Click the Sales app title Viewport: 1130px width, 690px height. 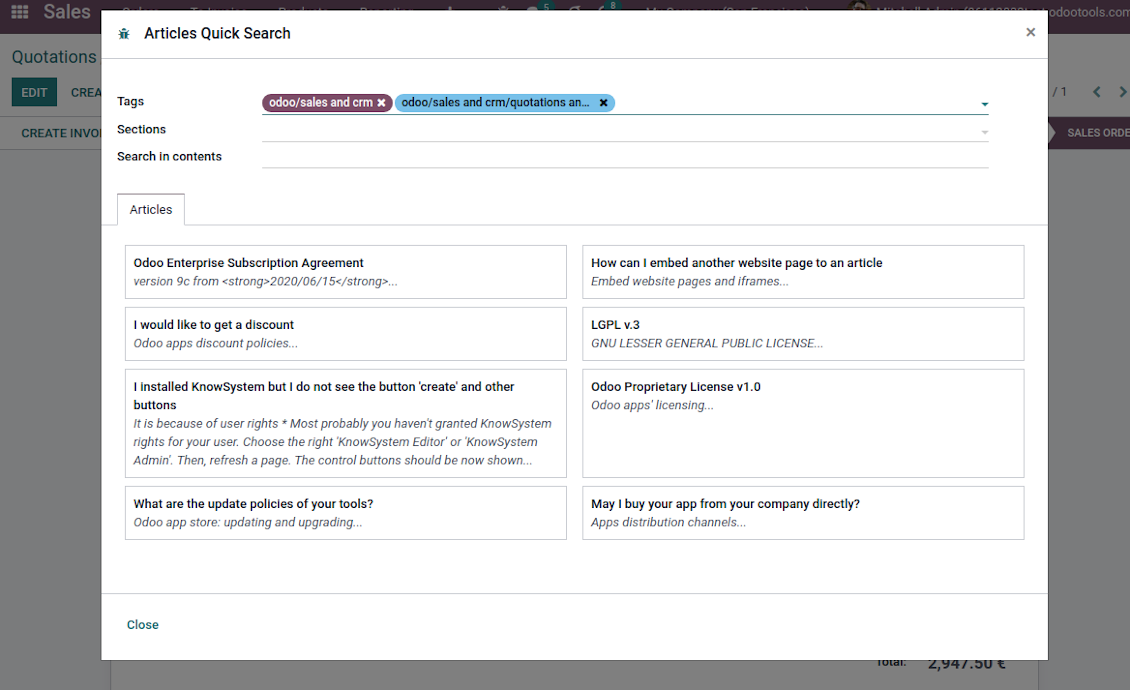[x=66, y=12]
